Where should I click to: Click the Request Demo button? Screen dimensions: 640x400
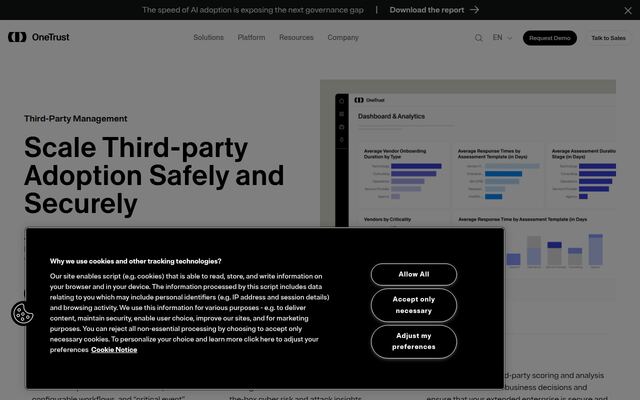point(550,38)
